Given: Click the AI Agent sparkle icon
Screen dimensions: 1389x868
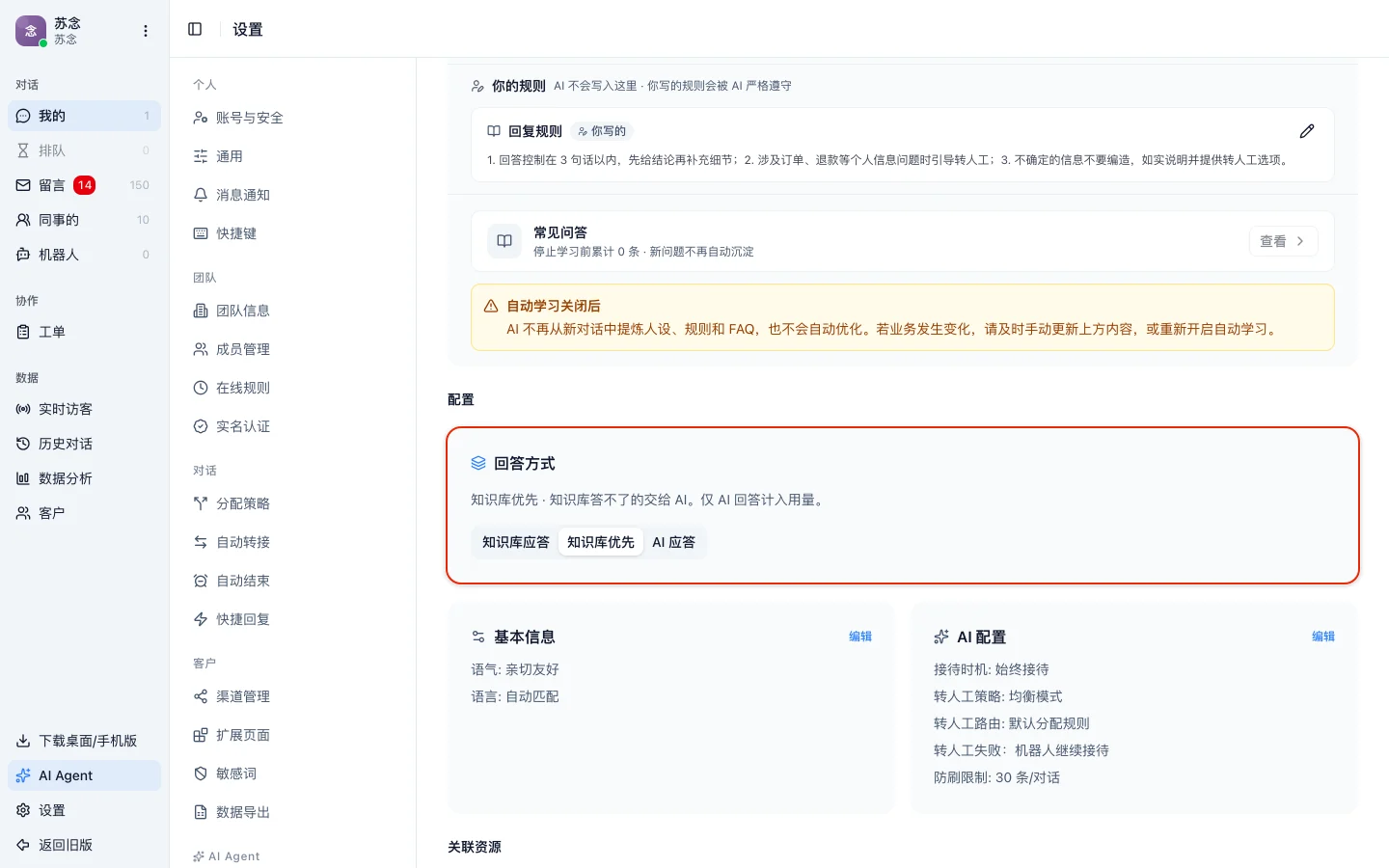Looking at the screenshot, I should click(x=23, y=775).
